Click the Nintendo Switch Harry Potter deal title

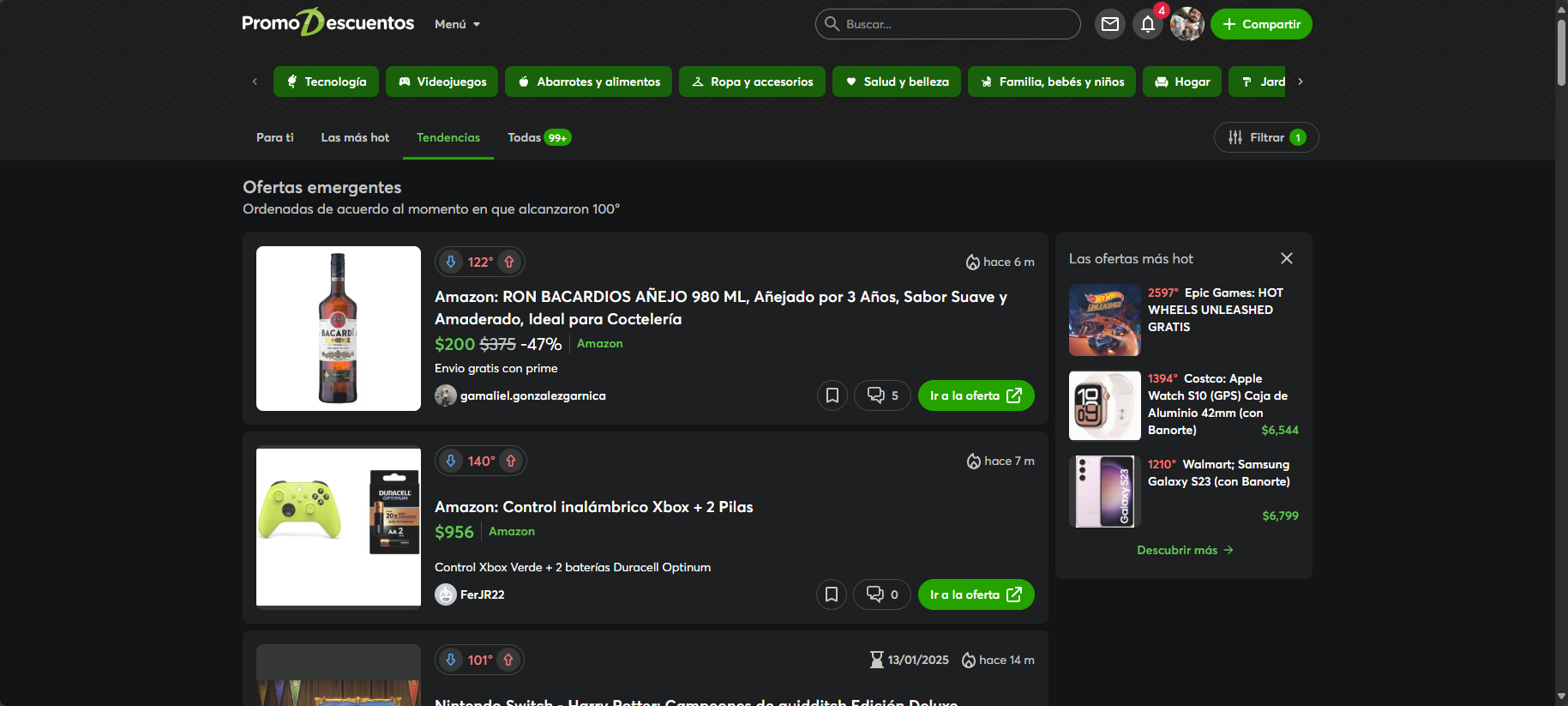pos(696,701)
